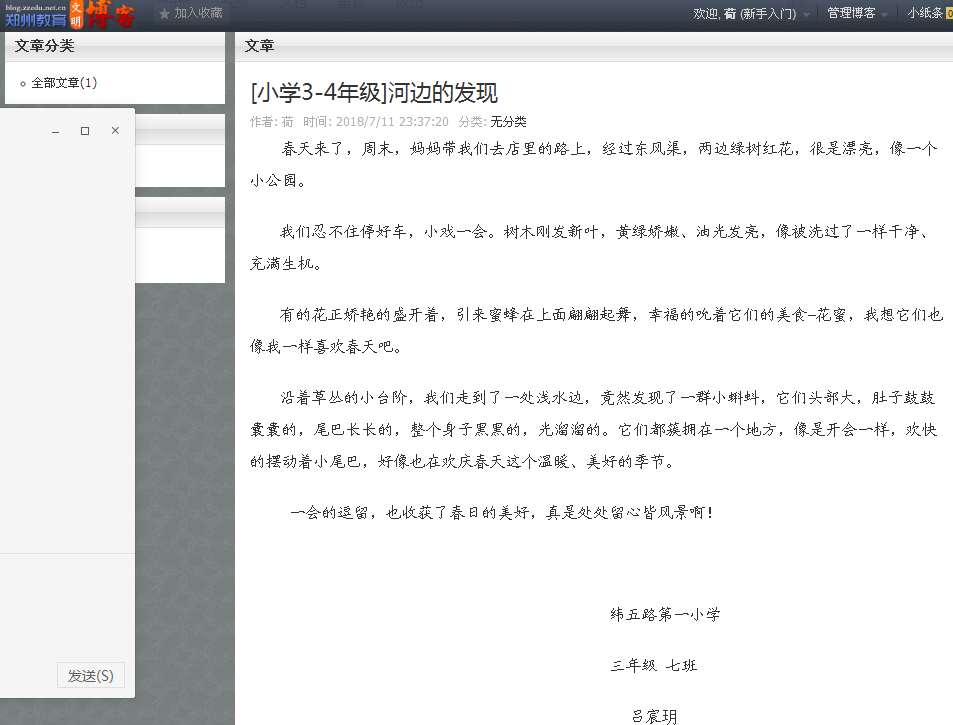Click username 荷 in the welcome bar
This screenshot has width=953, height=725.
click(730, 13)
